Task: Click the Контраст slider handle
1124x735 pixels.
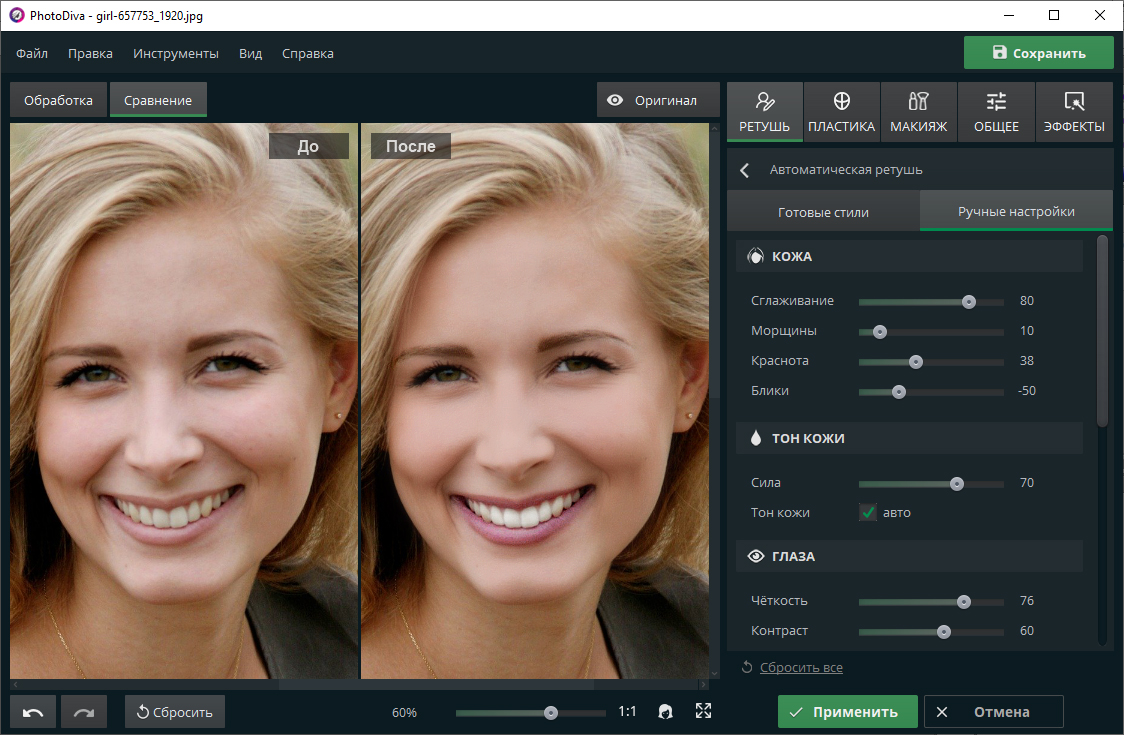Action: tap(943, 632)
